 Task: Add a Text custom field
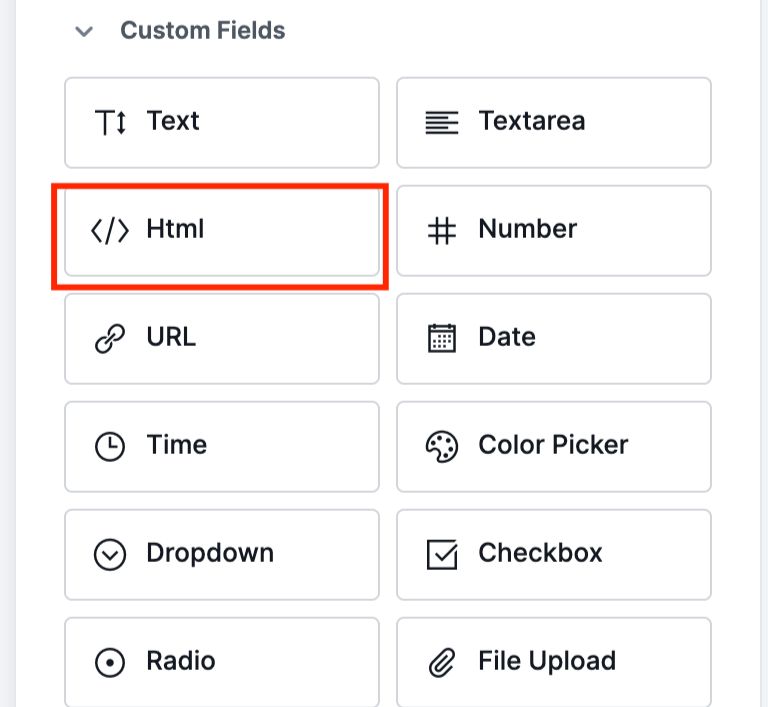point(222,122)
